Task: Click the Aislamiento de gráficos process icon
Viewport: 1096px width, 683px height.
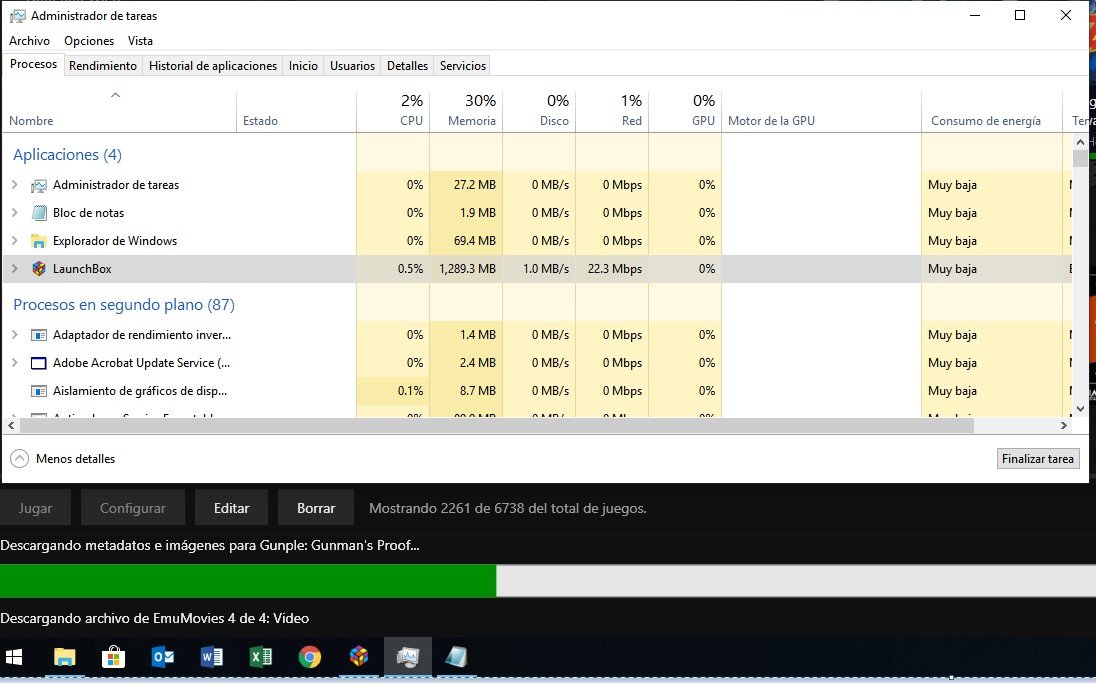Action: tap(38, 391)
